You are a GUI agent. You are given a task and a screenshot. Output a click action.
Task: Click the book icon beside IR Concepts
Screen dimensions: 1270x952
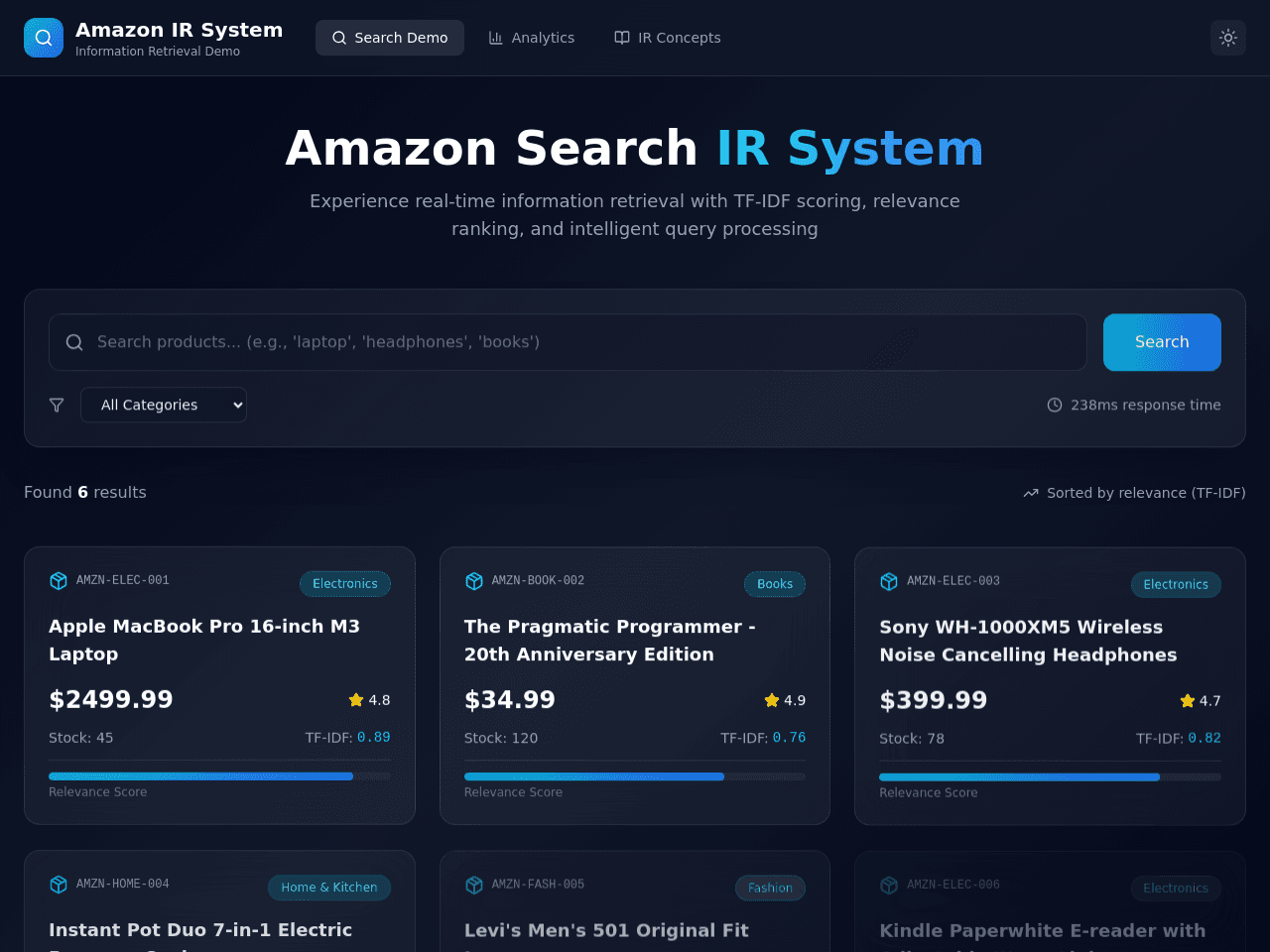(x=622, y=38)
